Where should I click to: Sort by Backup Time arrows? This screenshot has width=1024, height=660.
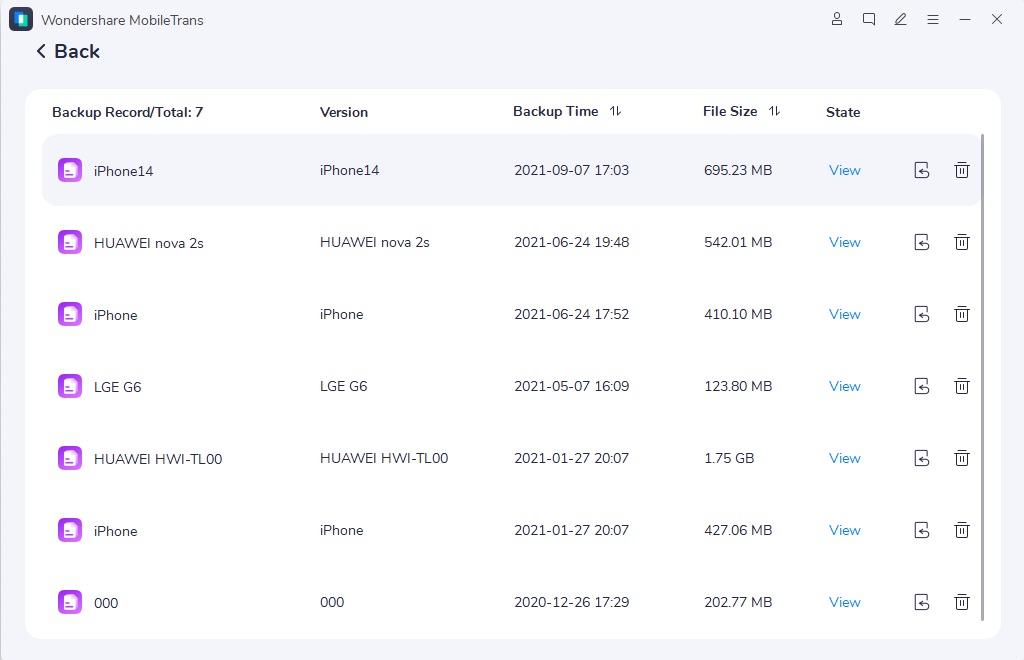point(615,111)
